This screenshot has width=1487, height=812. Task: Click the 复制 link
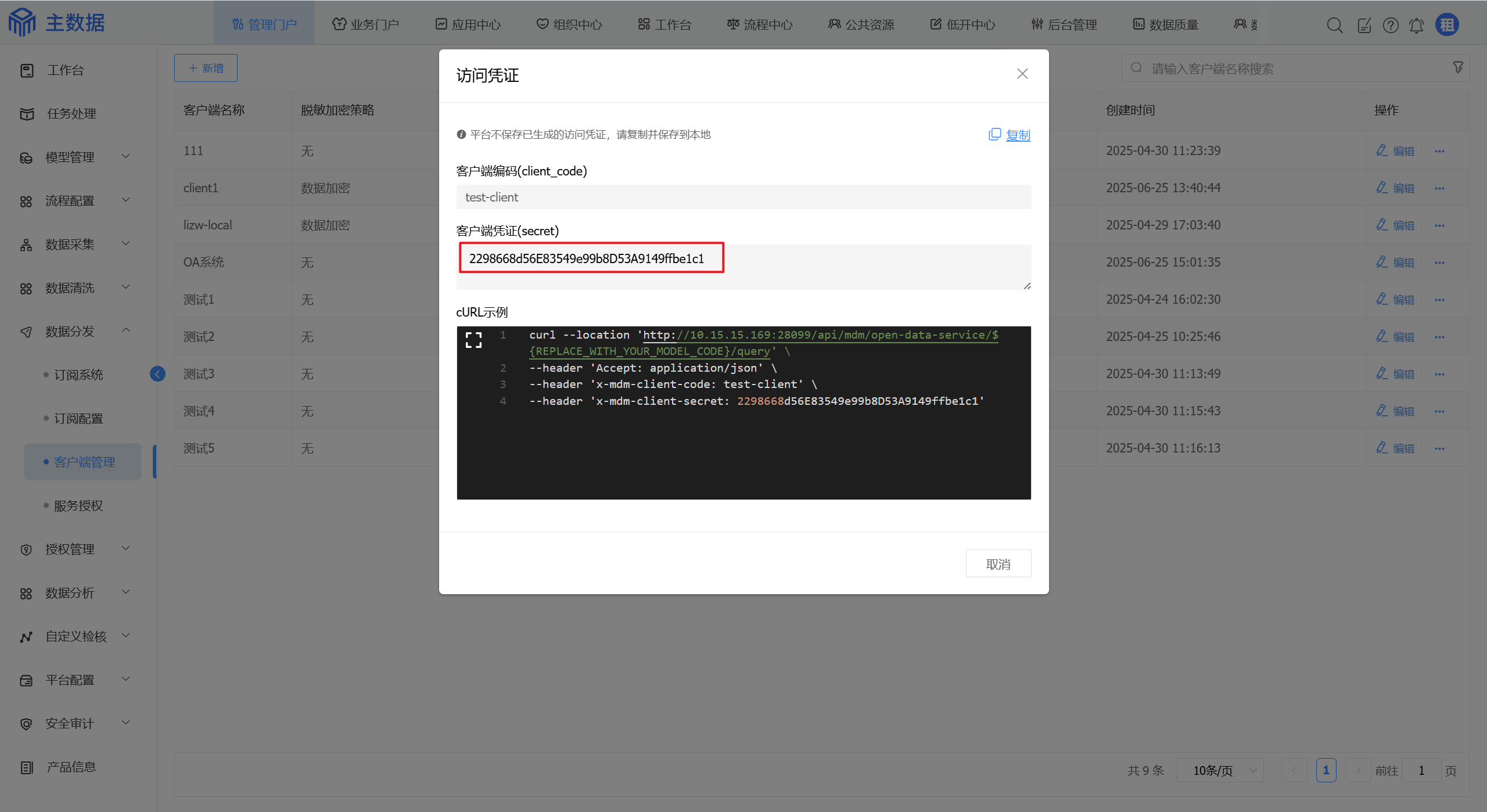point(1018,135)
